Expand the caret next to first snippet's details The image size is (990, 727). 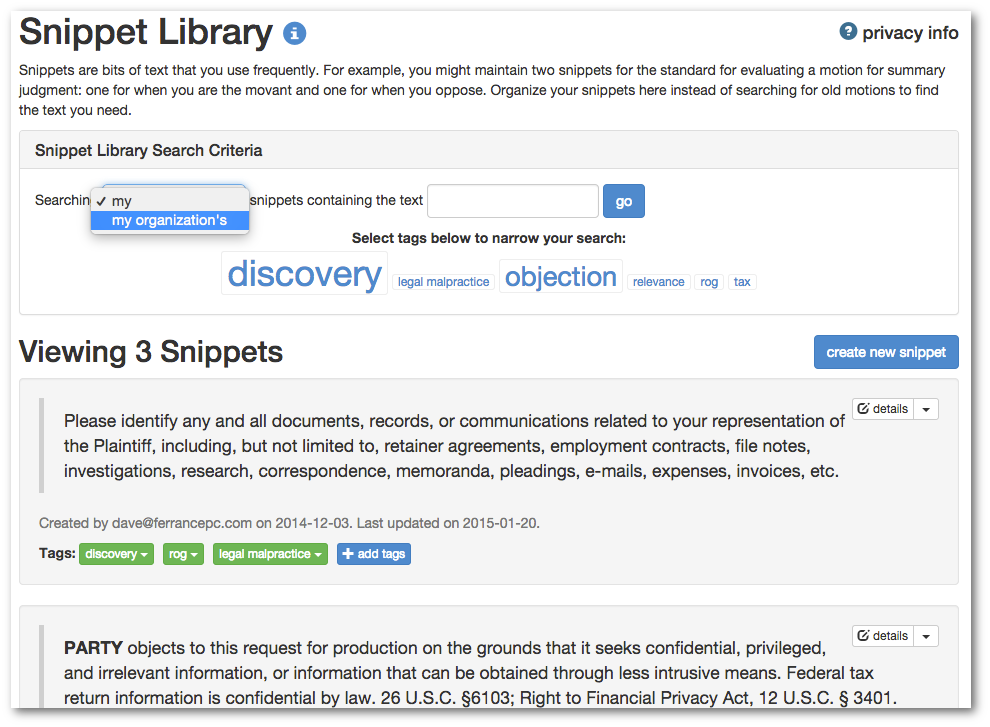pos(926,409)
